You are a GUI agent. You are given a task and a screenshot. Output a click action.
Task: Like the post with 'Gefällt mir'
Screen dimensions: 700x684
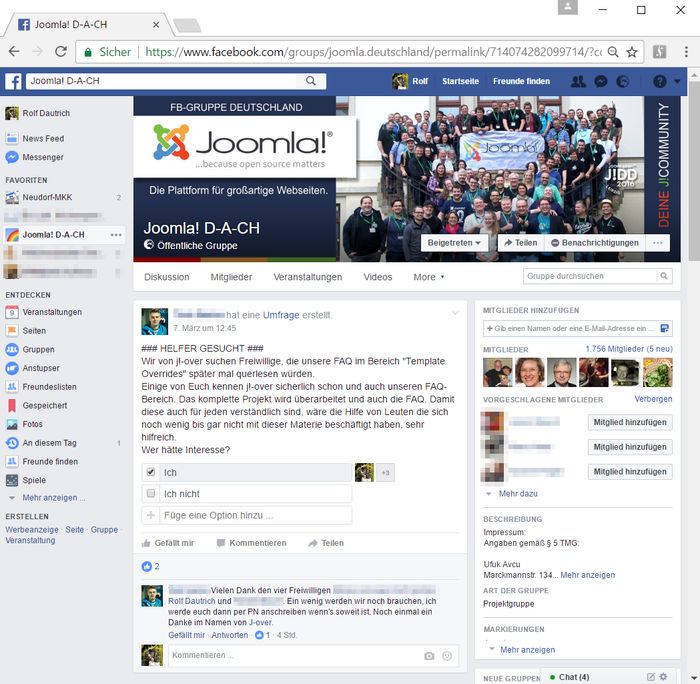(x=168, y=543)
